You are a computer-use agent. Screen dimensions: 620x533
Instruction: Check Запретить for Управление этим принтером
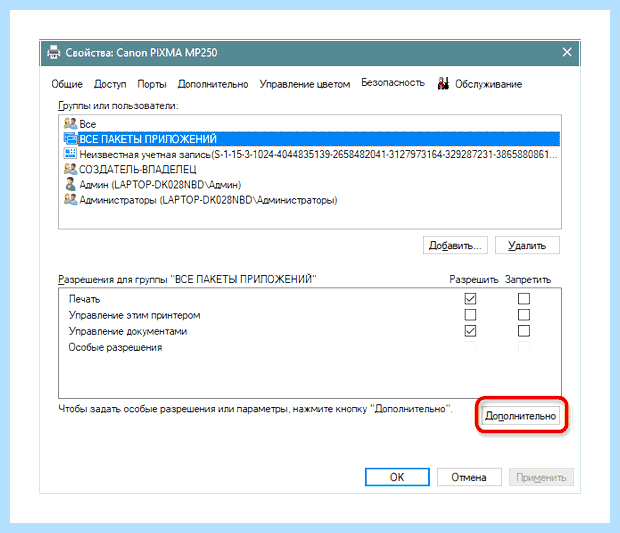point(524,315)
